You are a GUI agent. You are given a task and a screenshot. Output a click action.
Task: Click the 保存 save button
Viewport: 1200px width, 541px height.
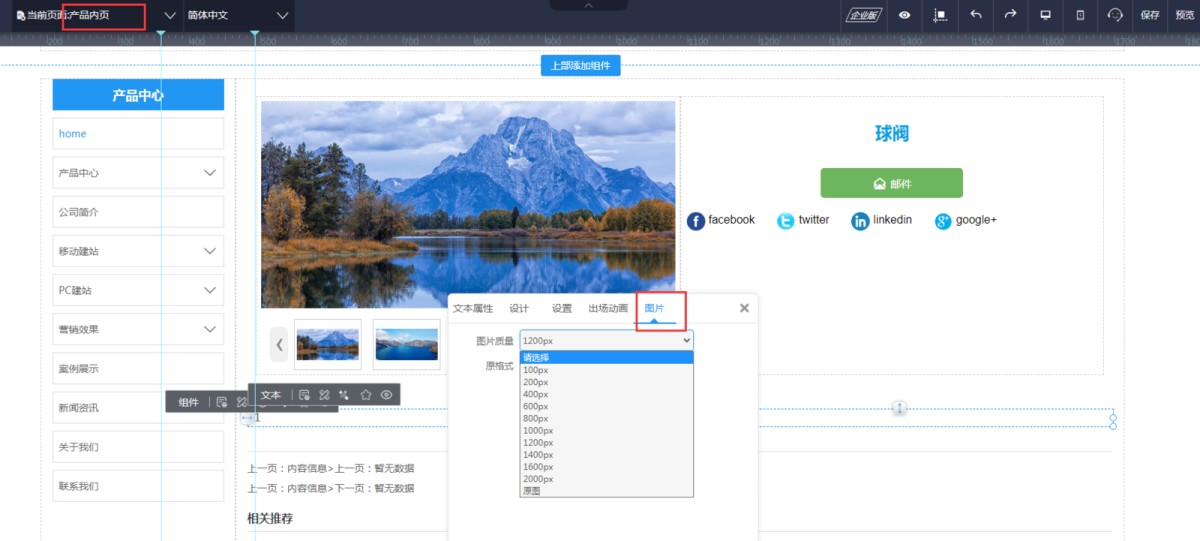(1150, 15)
